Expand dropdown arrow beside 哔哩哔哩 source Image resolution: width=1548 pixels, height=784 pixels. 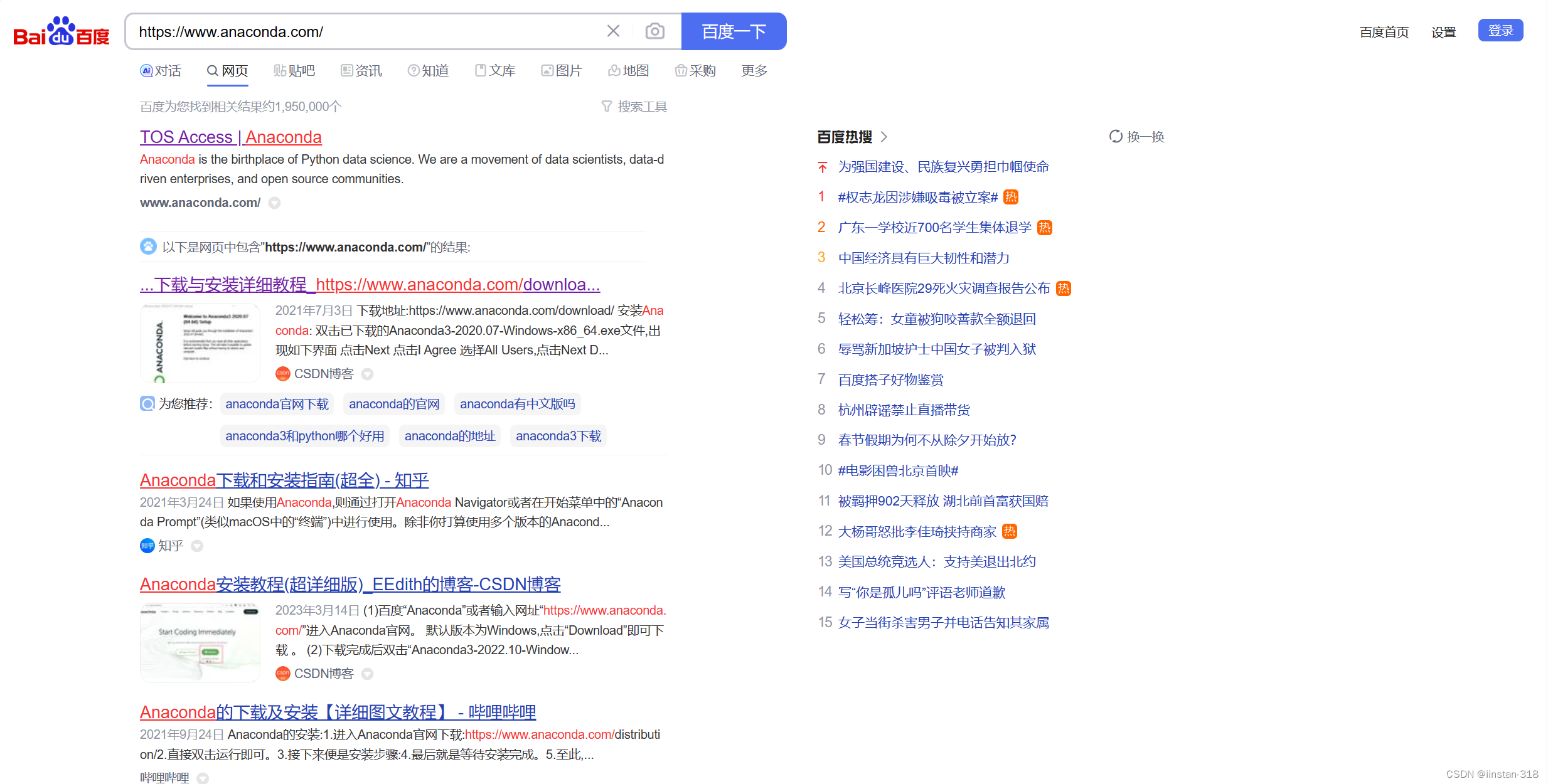(x=203, y=778)
